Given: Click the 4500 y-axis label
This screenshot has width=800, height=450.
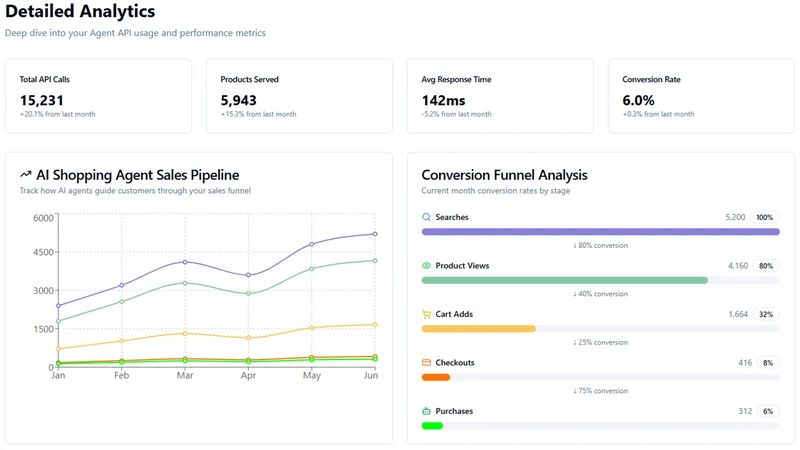Looking at the screenshot, I should point(43,252).
